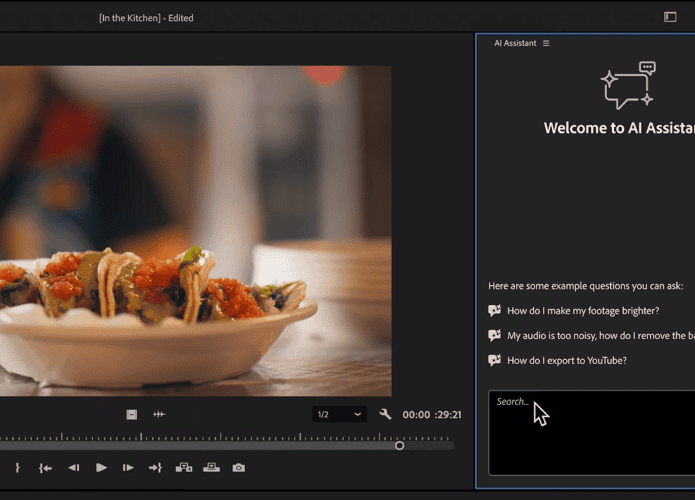The width and height of the screenshot is (695, 500).
Task: Click the comparison view icon next to safe margins
Action: (x=159, y=414)
